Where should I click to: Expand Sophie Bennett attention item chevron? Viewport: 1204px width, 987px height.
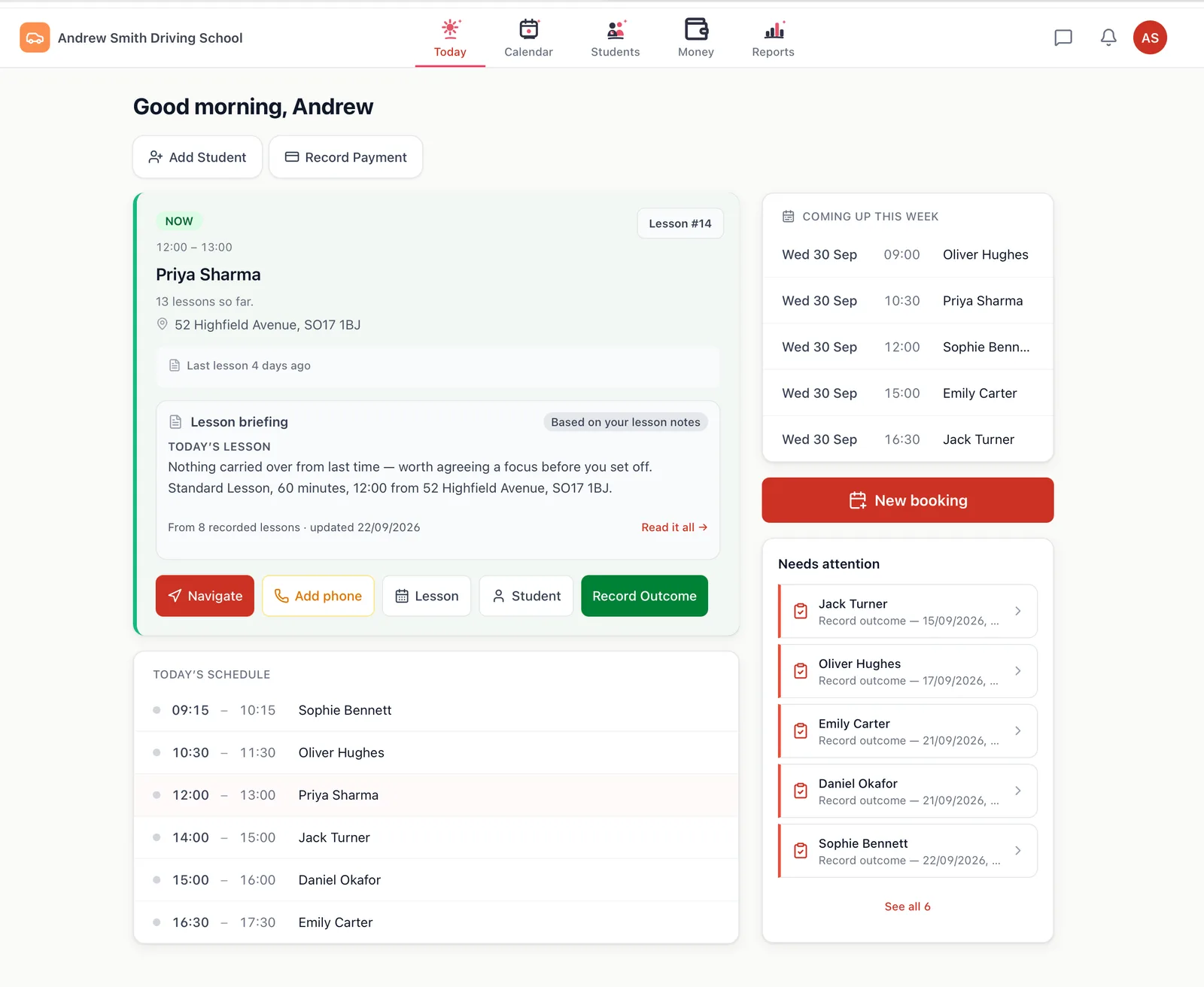point(1017,851)
